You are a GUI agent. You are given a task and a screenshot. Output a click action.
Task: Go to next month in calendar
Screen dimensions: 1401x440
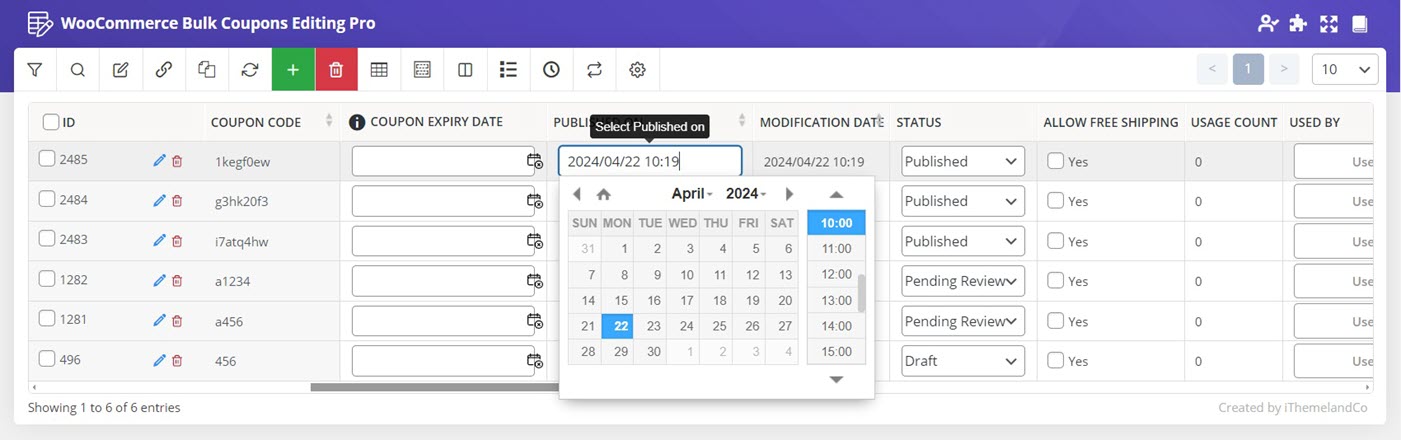(x=789, y=194)
